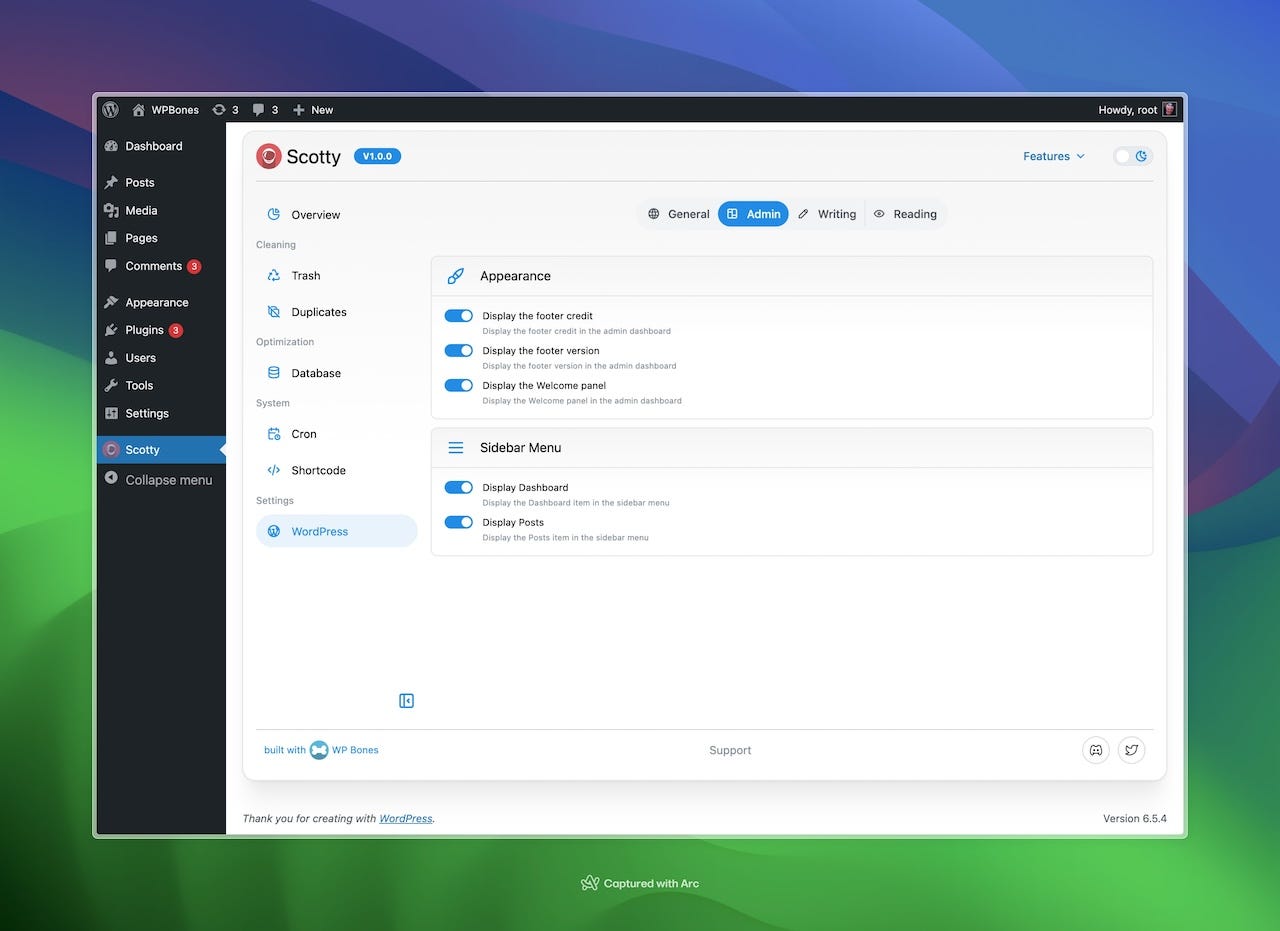Toggle Display Posts switch

pos(458,522)
